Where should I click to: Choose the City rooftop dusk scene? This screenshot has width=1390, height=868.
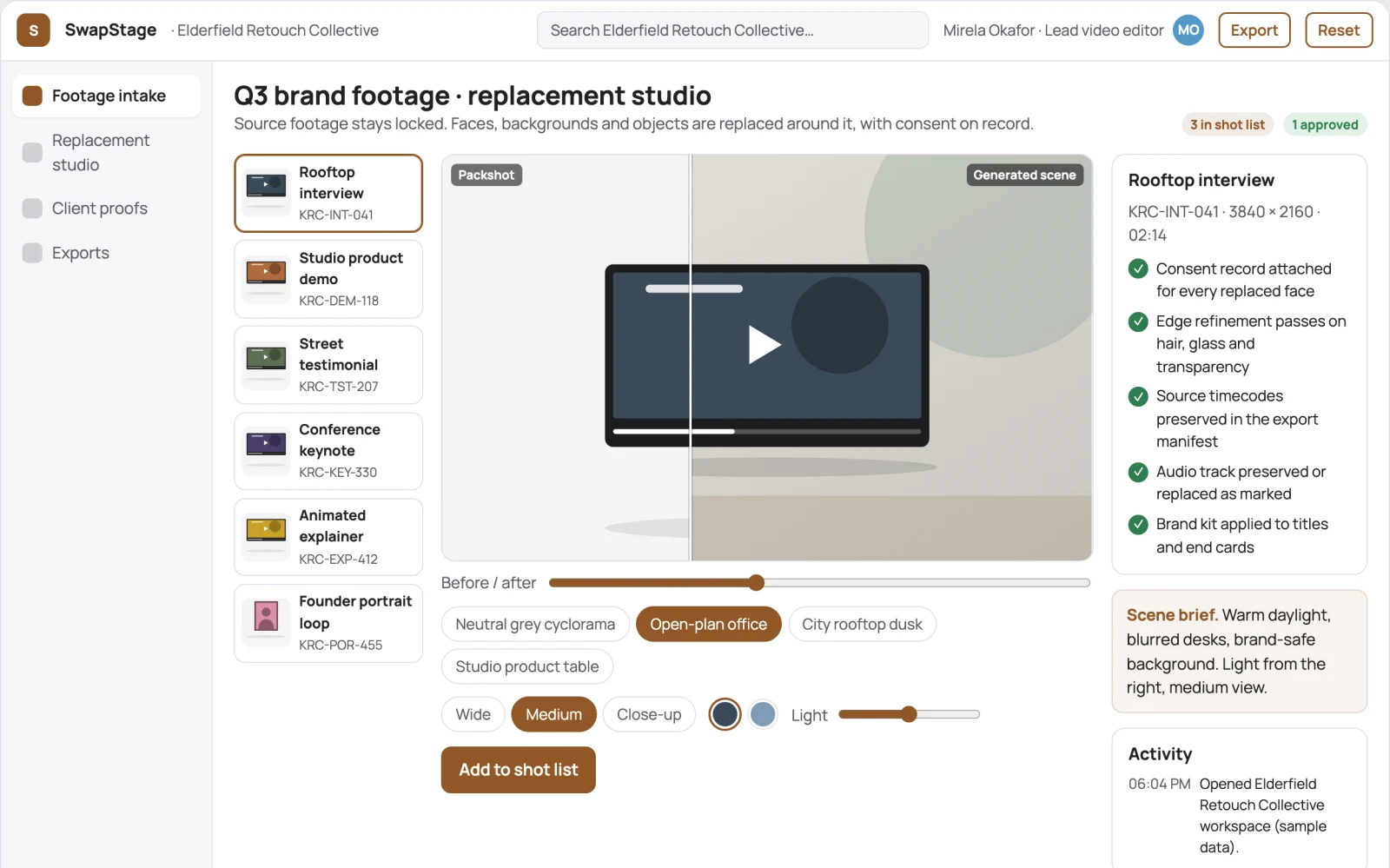[862, 624]
